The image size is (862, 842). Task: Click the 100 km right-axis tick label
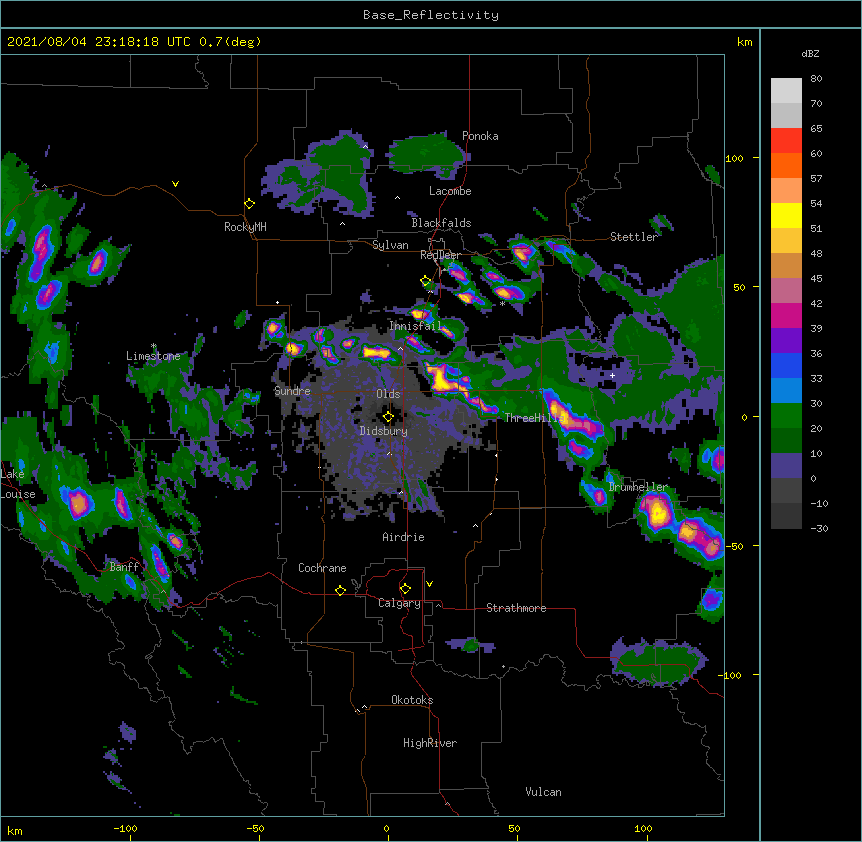point(734,158)
